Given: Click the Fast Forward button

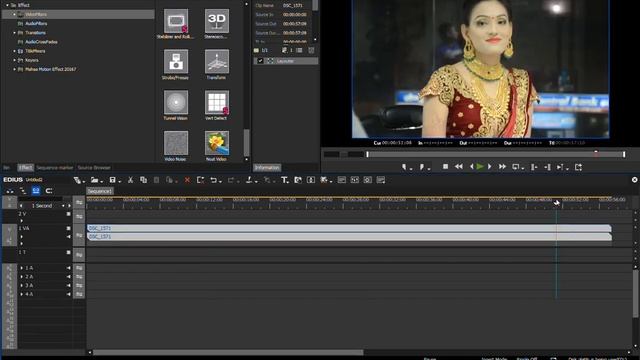Looking at the screenshot, I should click(502, 167).
